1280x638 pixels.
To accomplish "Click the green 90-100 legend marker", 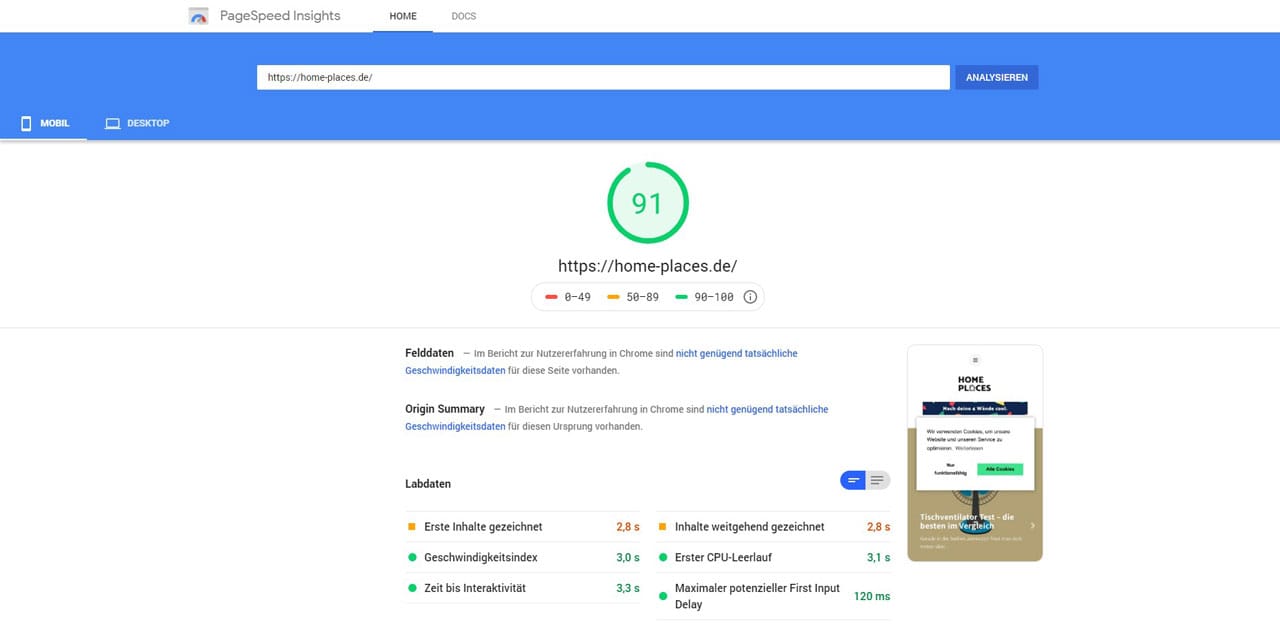I will point(682,297).
